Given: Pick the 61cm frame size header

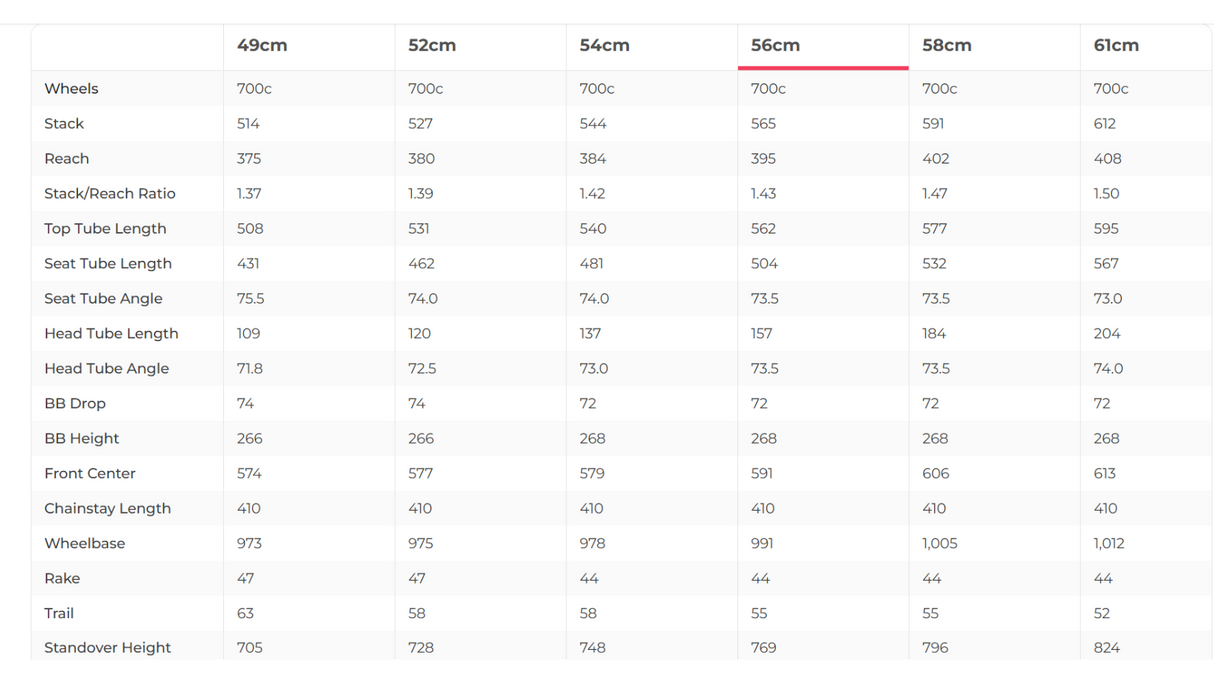Looking at the screenshot, I should (1116, 46).
